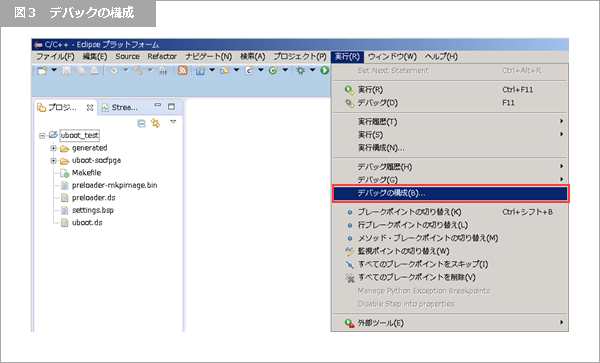Open デバッグ(G) submenu

point(450,180)
